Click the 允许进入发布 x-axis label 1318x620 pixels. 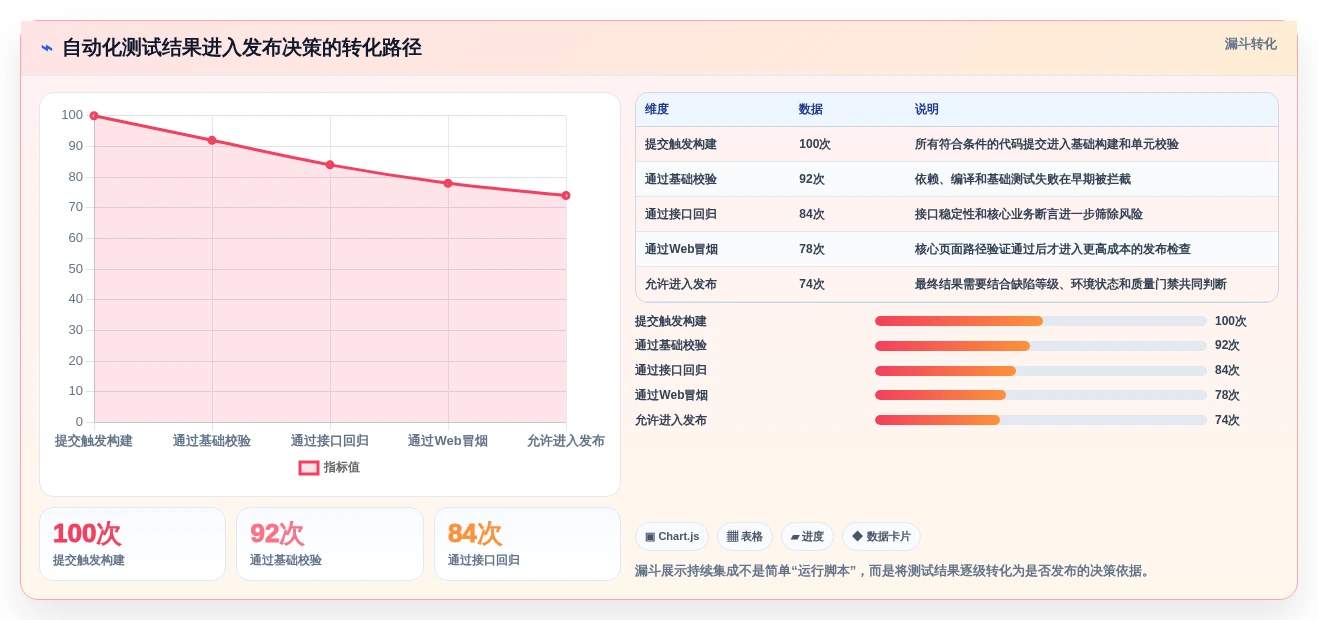(566, 441)
